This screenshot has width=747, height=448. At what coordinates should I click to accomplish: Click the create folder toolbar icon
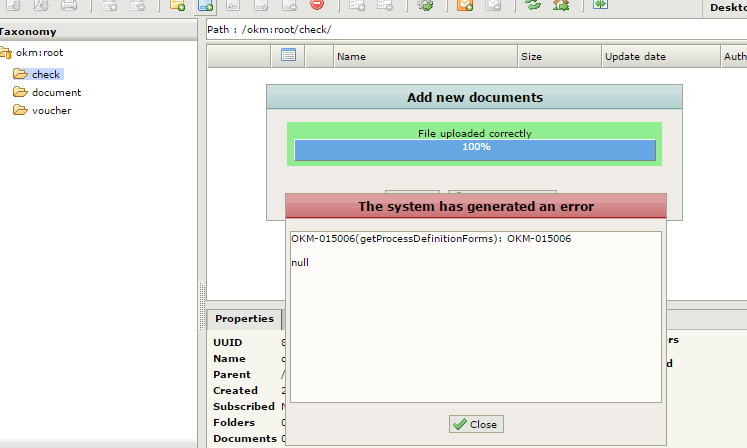[x=178, y=6]
